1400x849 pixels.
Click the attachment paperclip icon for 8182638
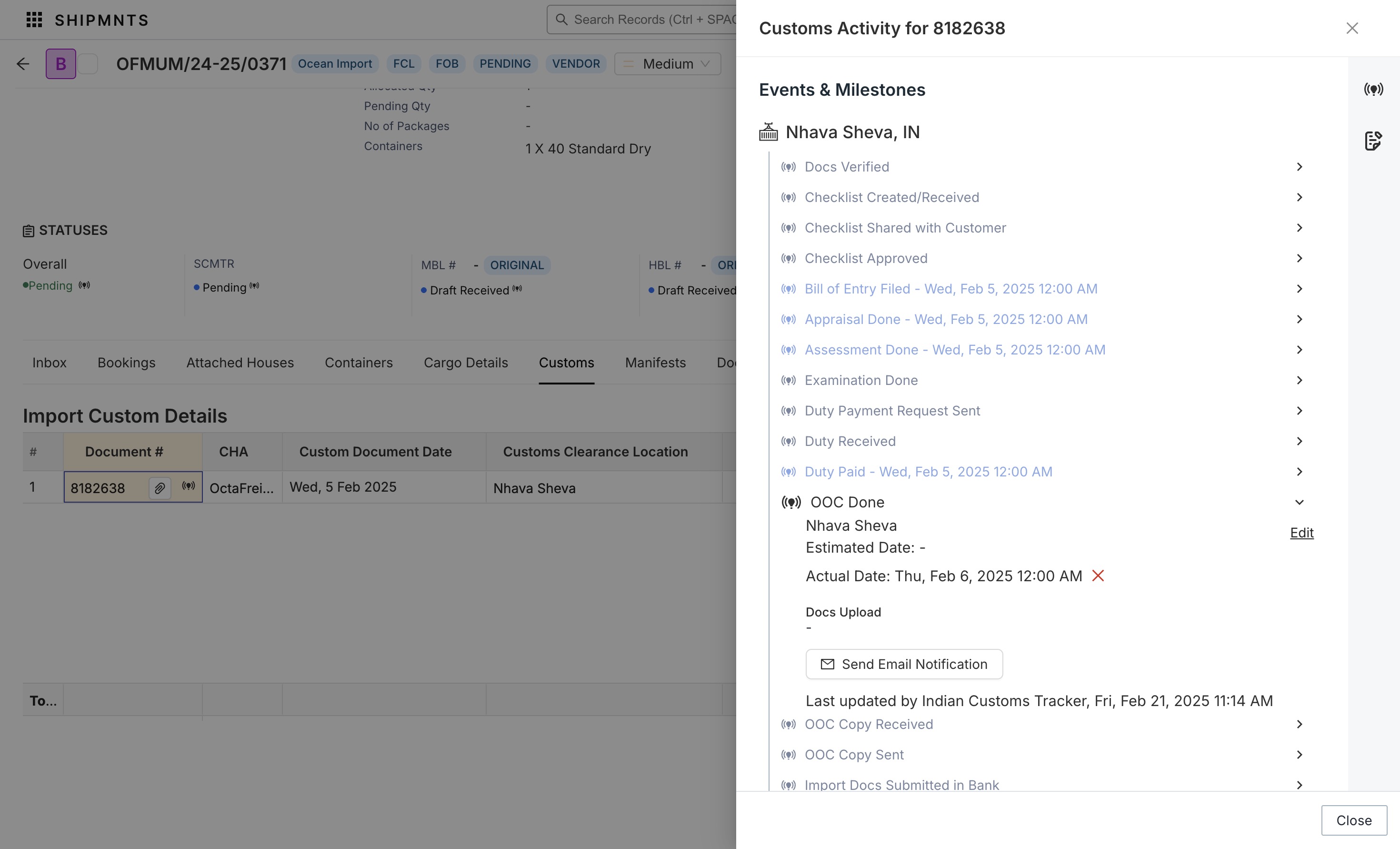point(160,488)
